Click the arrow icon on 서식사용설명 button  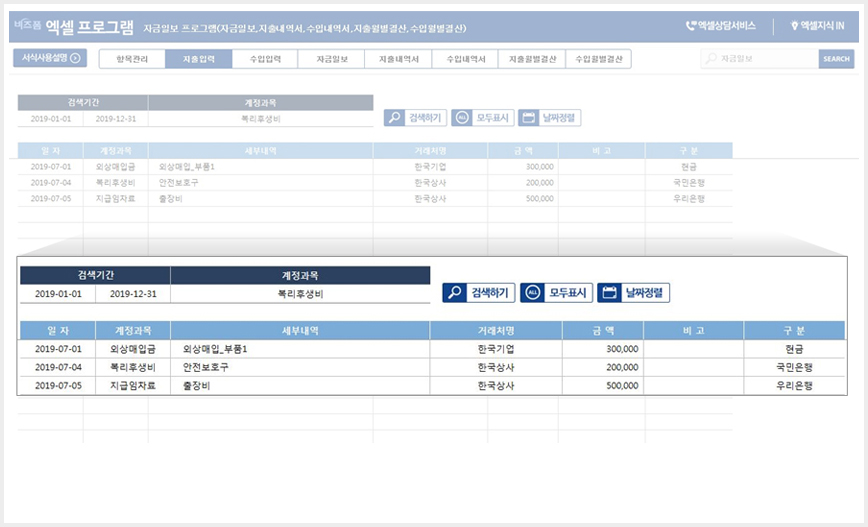click(75, 58)
